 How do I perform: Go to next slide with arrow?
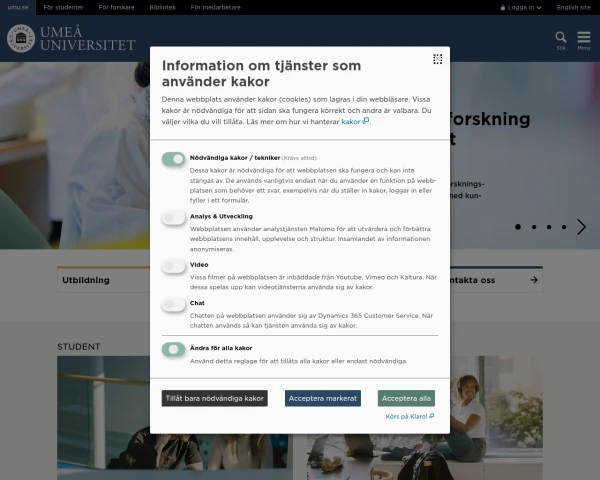tap(581, 227)
